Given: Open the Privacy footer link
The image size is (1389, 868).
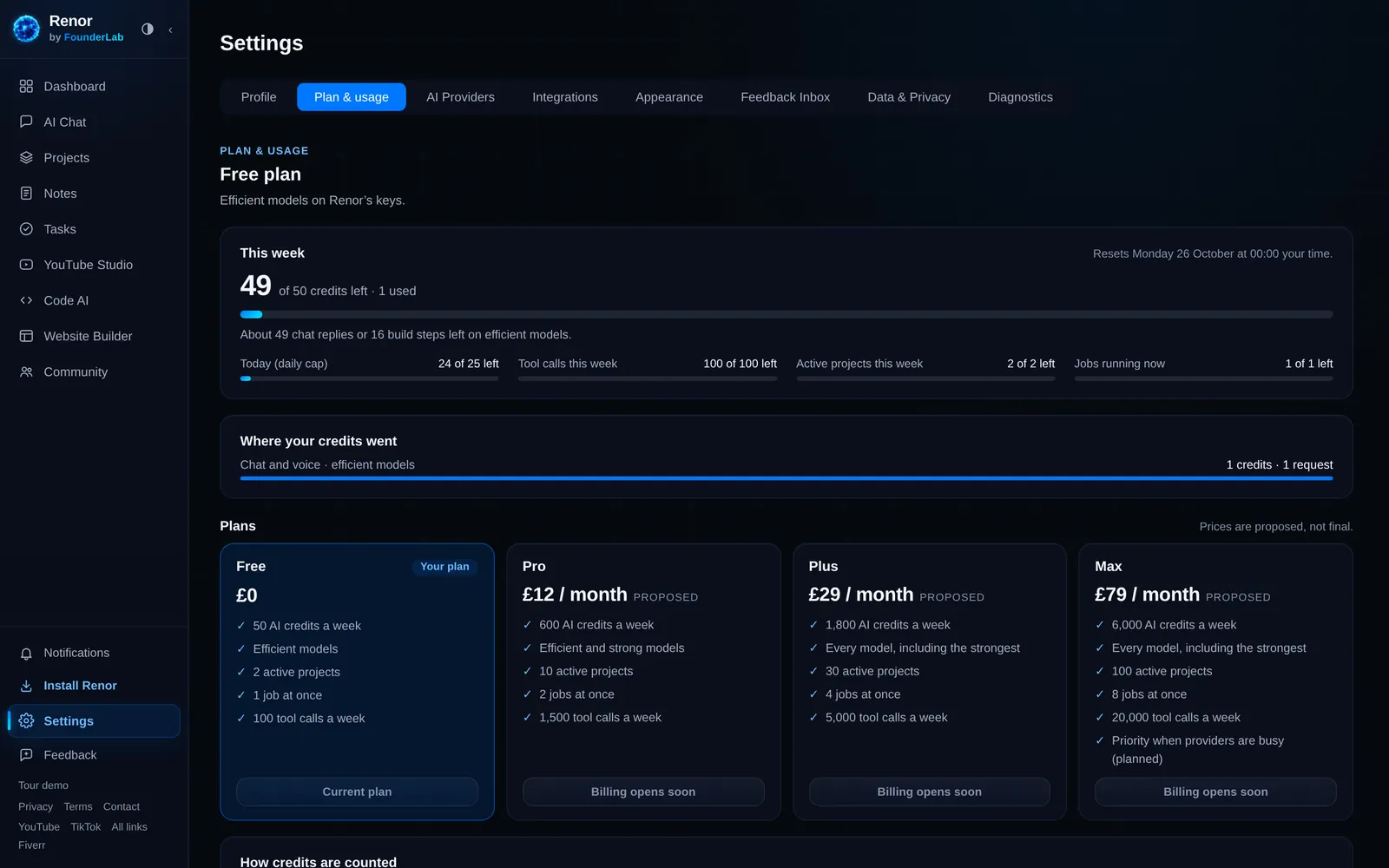Looking at the screenshot, I should [36, 806].
